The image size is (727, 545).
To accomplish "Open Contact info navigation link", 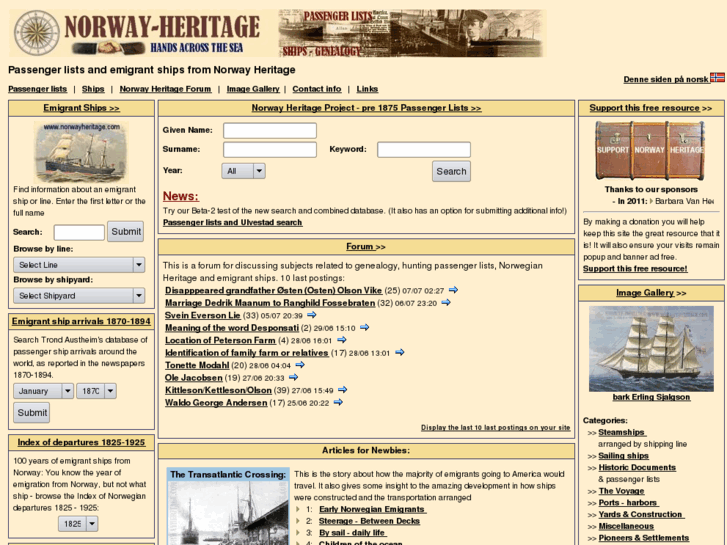I will coord(317,89).
